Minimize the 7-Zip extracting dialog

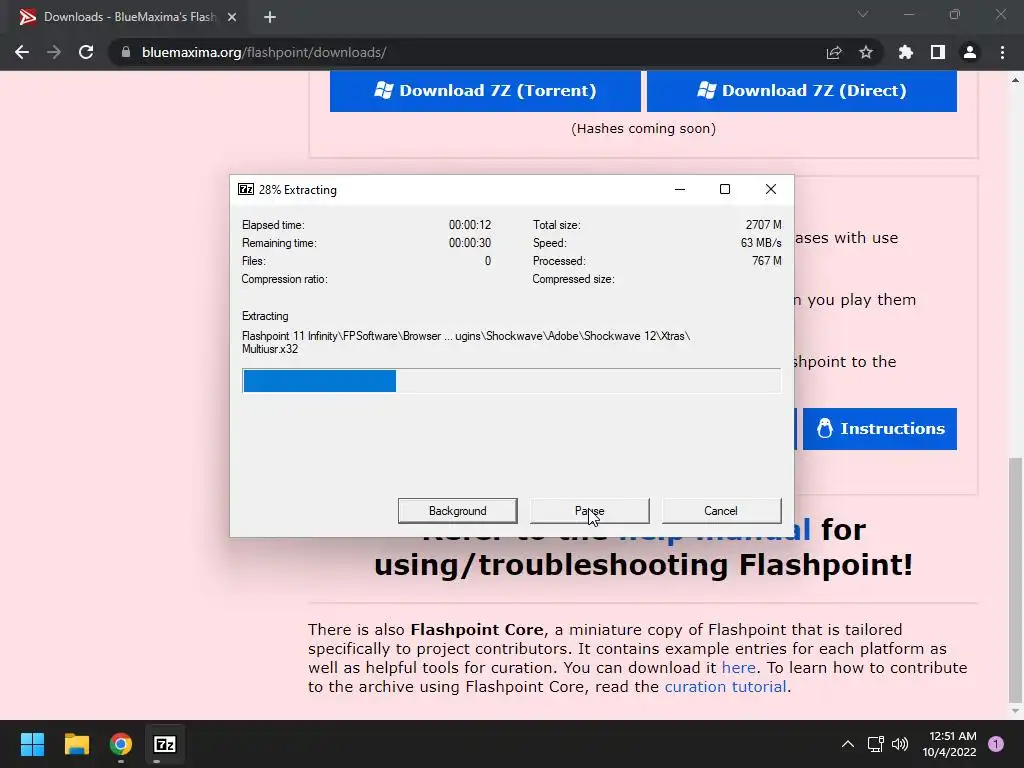point(680,189)
